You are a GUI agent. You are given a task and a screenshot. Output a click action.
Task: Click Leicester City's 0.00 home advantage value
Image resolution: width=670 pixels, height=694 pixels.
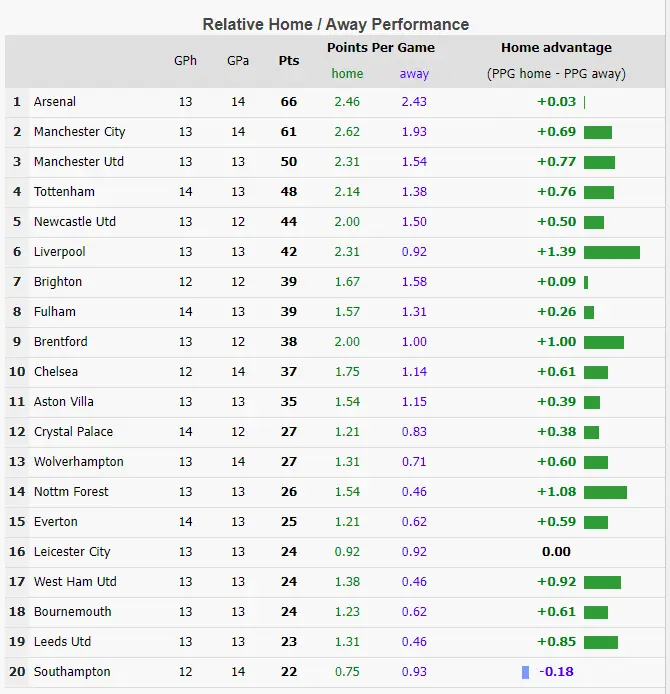pos(556,552)
